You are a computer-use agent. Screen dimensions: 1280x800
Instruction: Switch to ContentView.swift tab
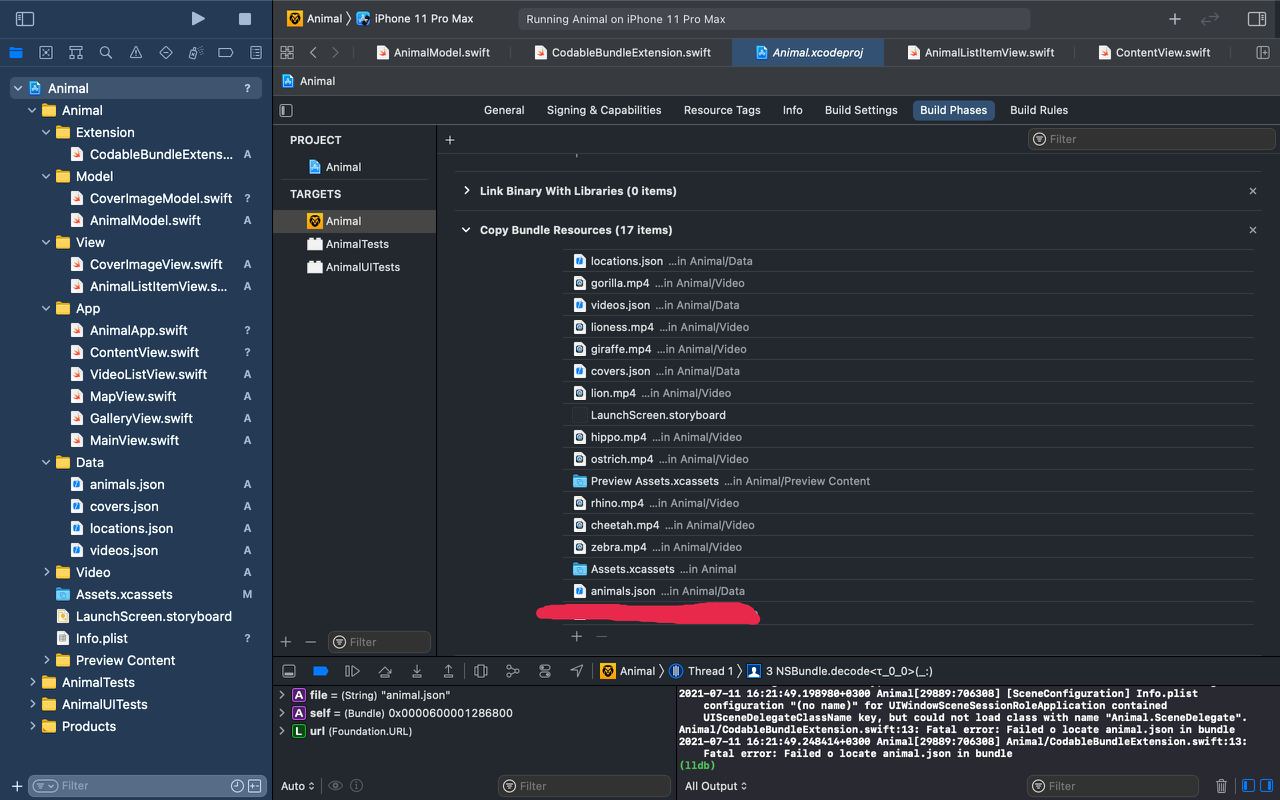1154,52
